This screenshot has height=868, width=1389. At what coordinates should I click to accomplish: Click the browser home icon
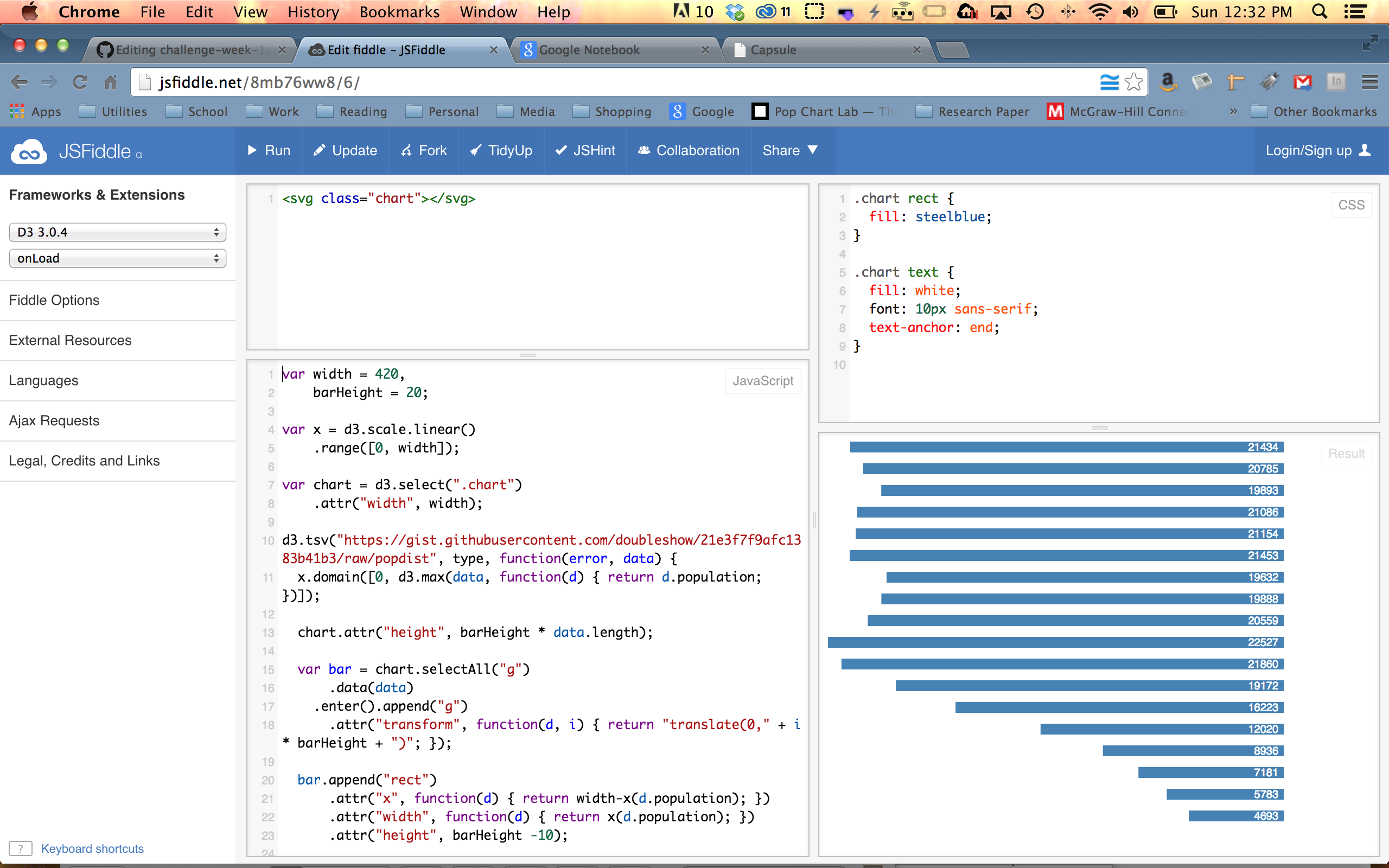(110, 82)
